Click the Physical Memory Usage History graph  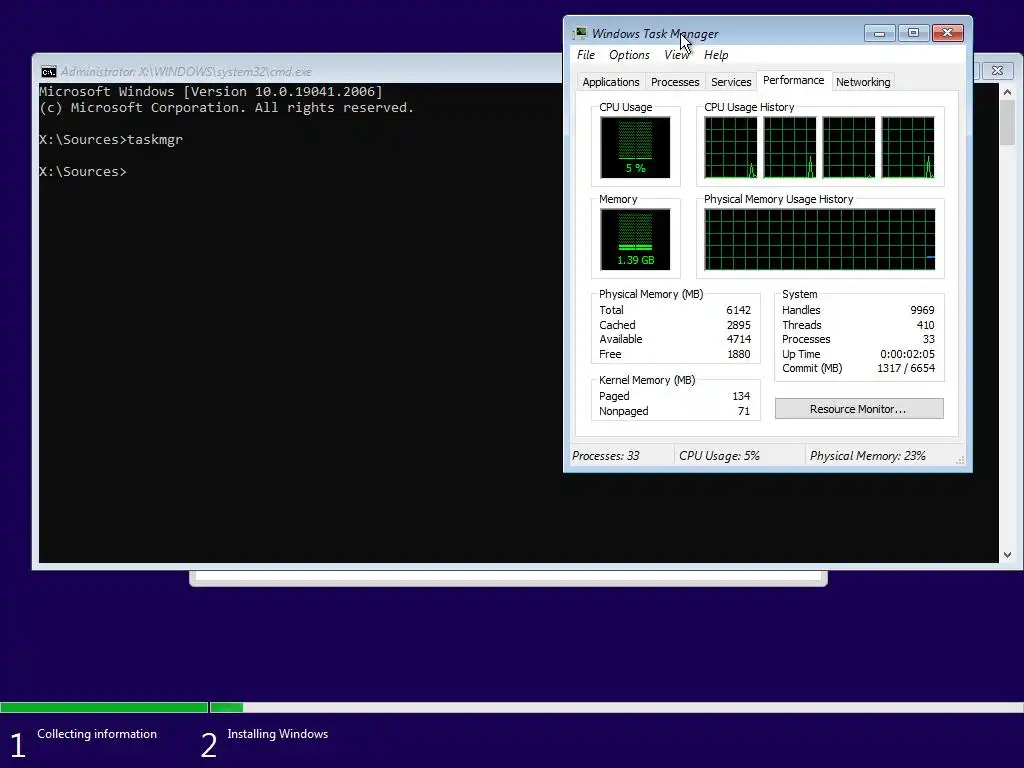820,239
